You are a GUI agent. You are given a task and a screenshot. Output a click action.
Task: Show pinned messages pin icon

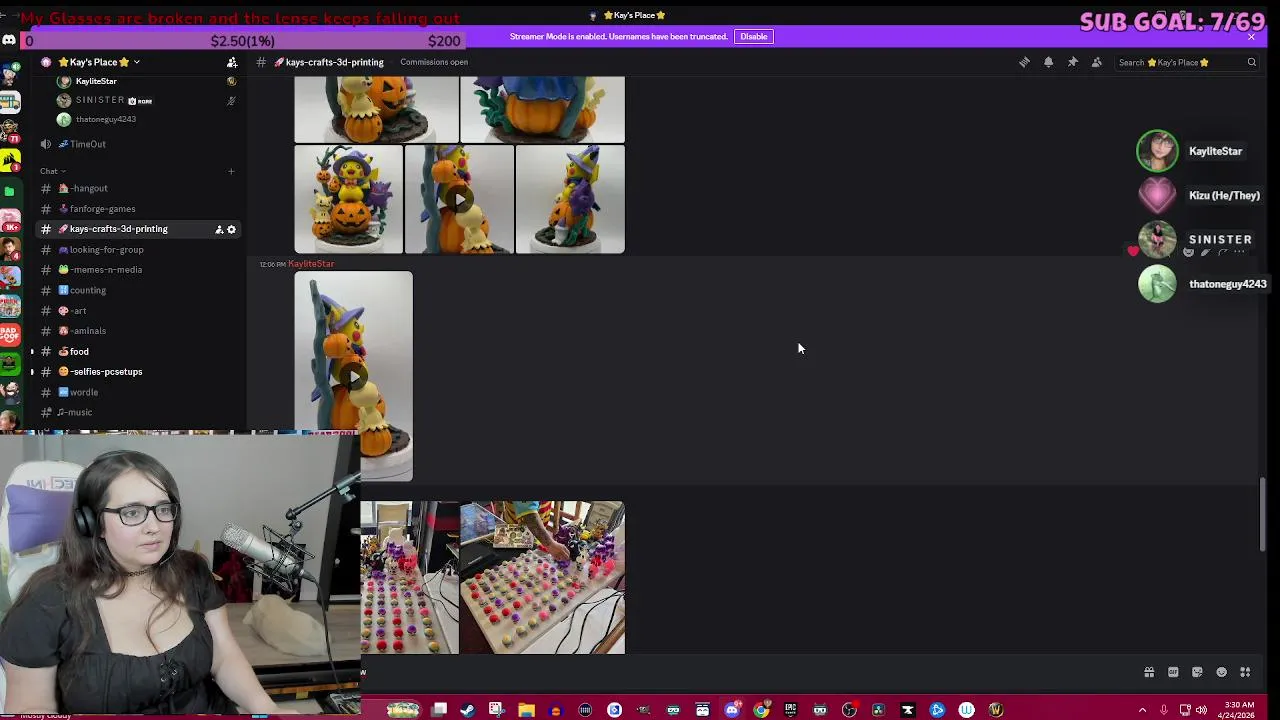[x=1072, y=62]
